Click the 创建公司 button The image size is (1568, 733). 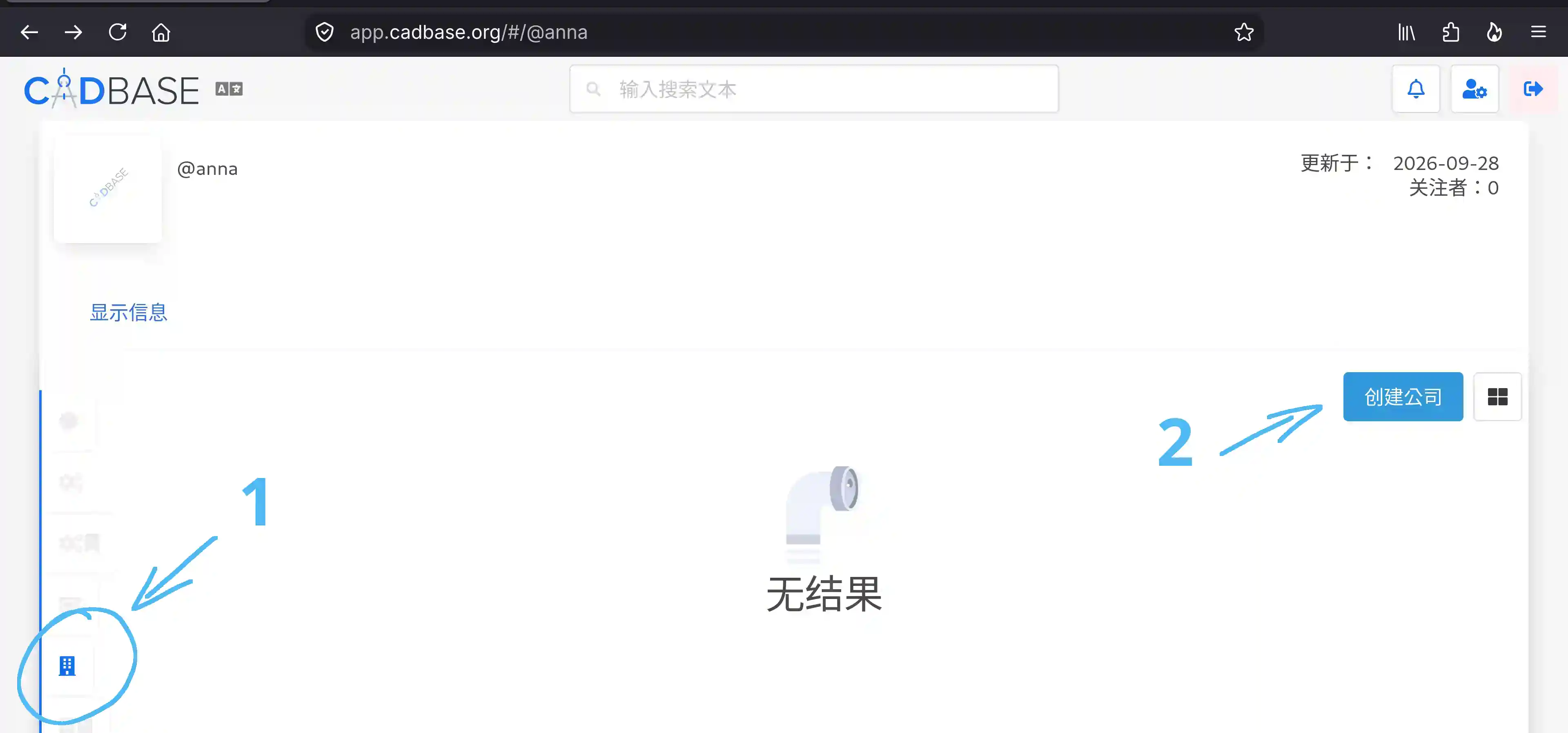1403,397
